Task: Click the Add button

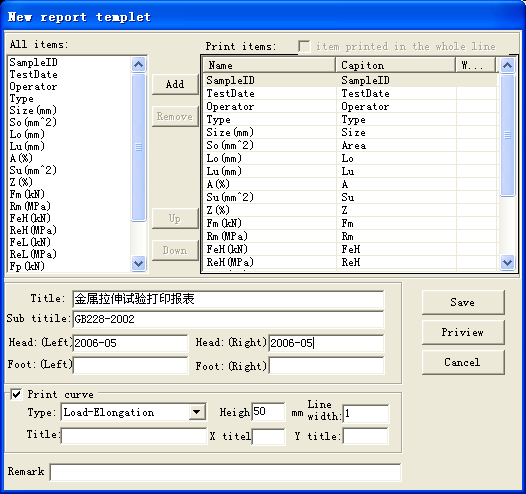Action: 175,84
